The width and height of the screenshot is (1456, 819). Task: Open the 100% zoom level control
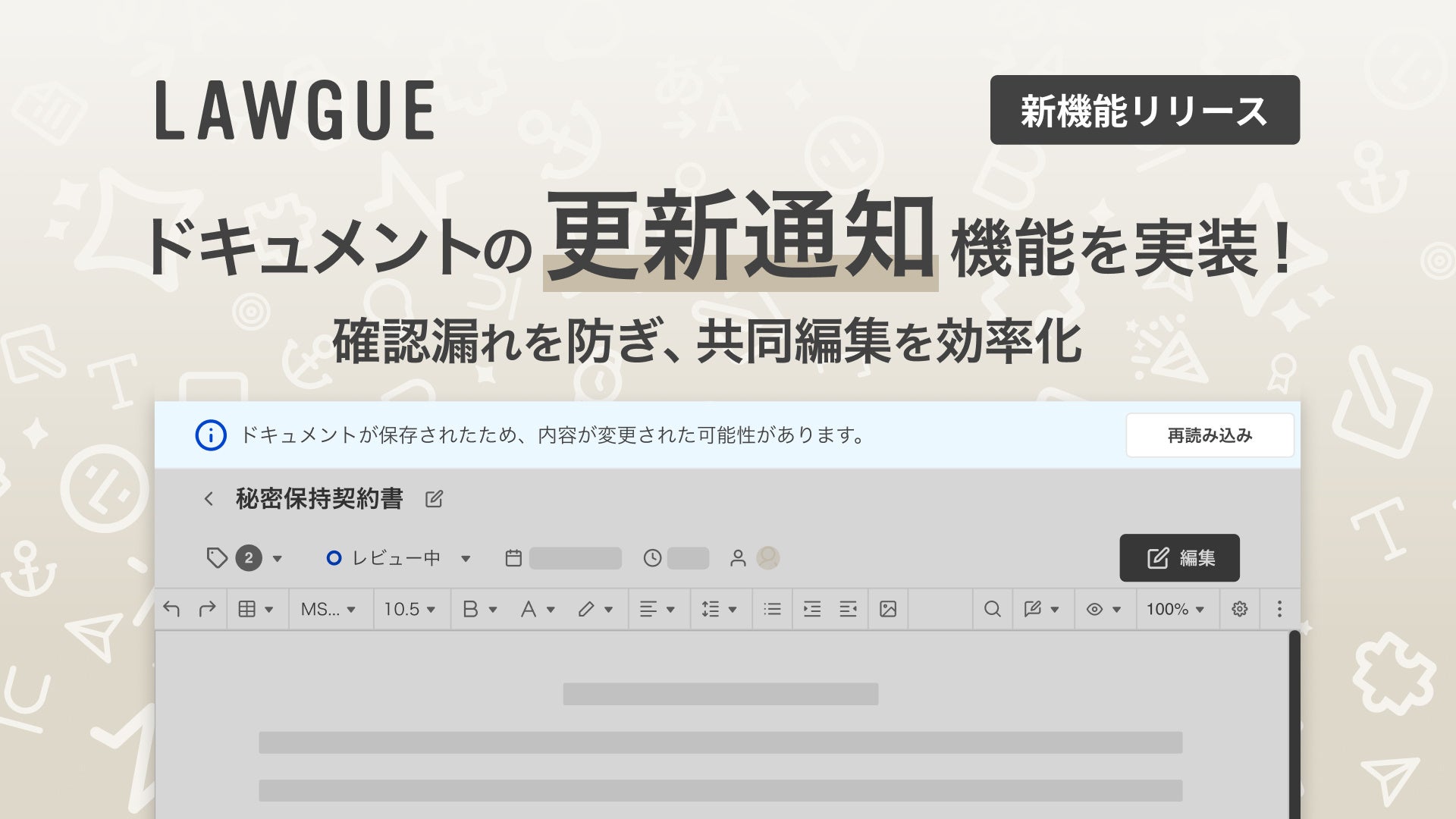click(x=1175, y=609)
